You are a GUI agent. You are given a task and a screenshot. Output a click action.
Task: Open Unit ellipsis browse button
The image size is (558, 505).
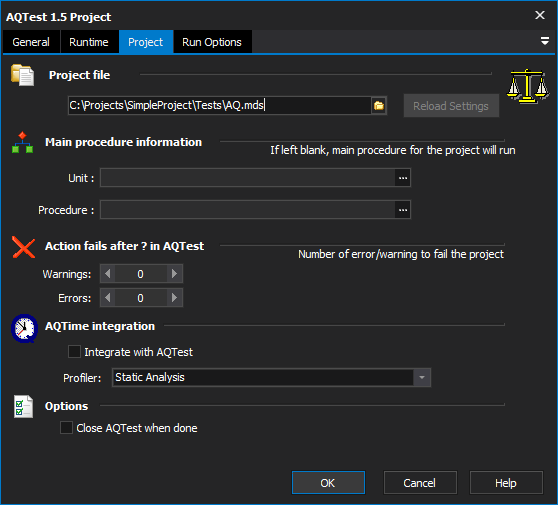[x=403, y=178]
